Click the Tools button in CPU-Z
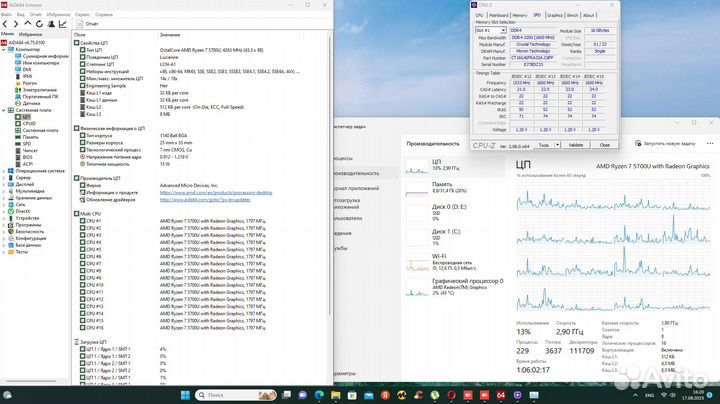The width and height of the screenshot is (720, 404). pos(544,145)
